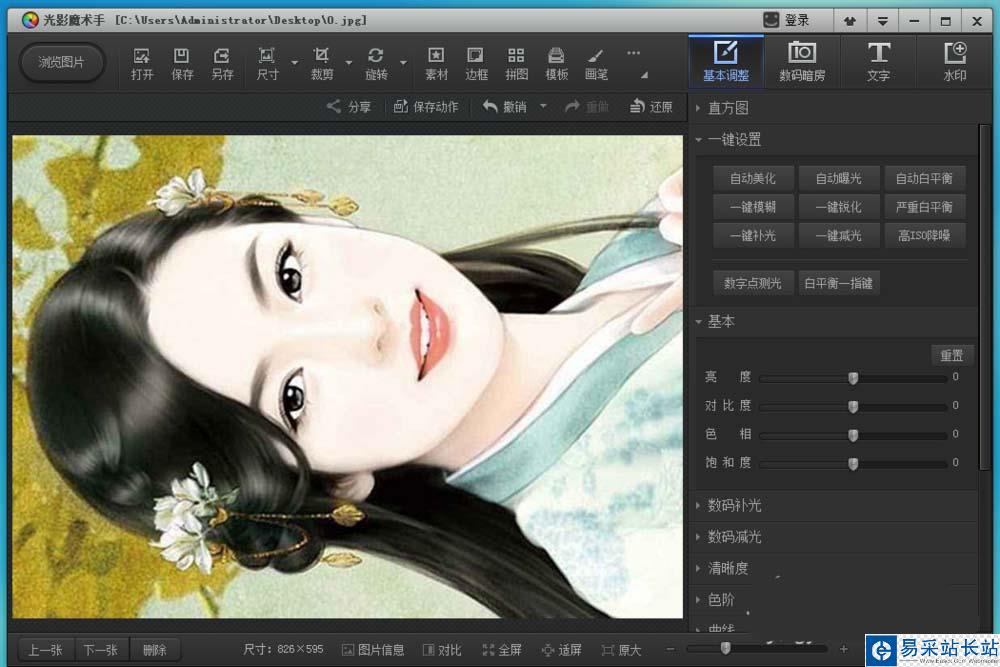Image resolution: width=1000 pixels, height=667 pixels.
Task: Click the 旋转 rotate tool
Action: (376, 63)
